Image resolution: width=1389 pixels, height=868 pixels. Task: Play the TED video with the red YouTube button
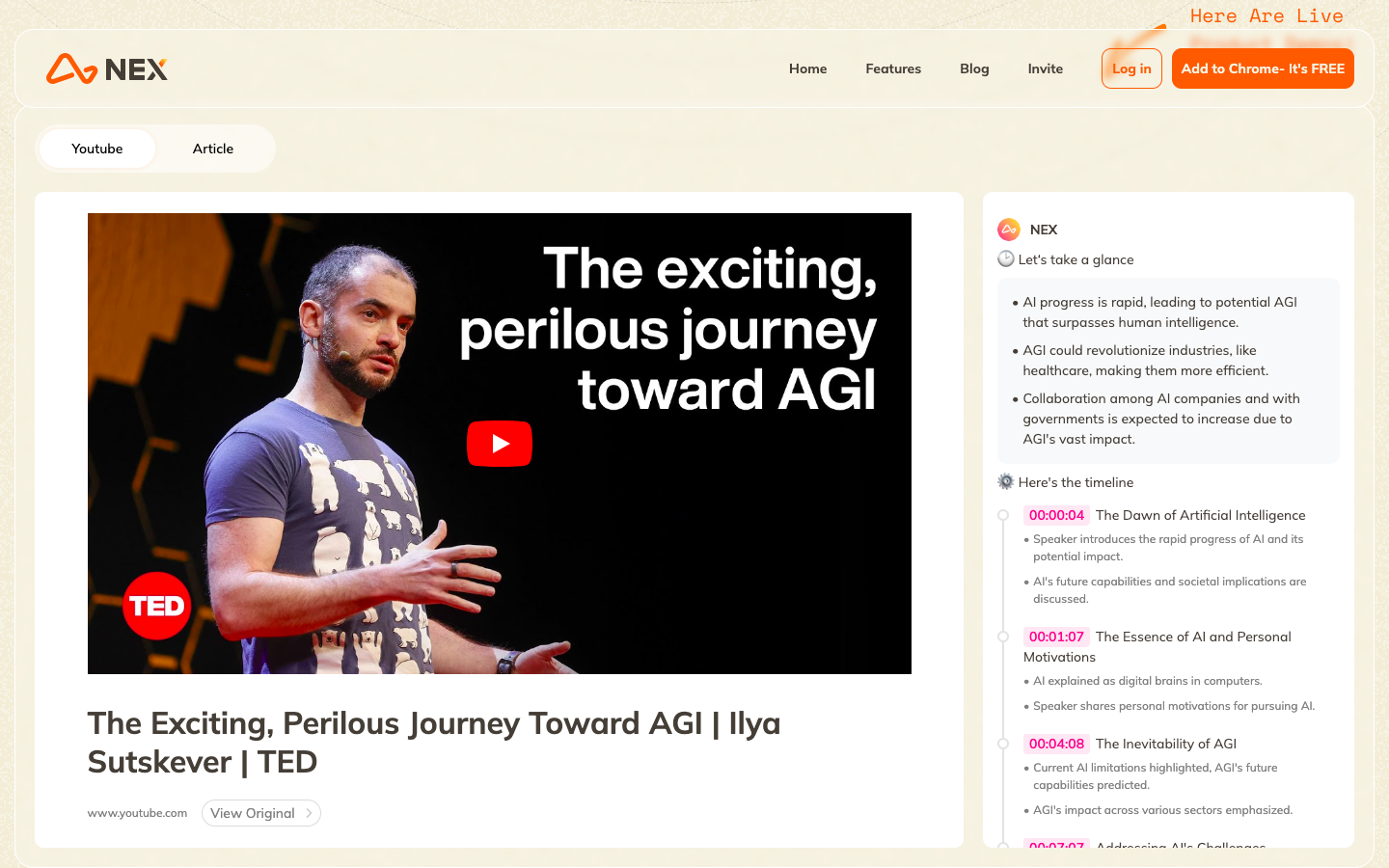[x=500, y=444]
